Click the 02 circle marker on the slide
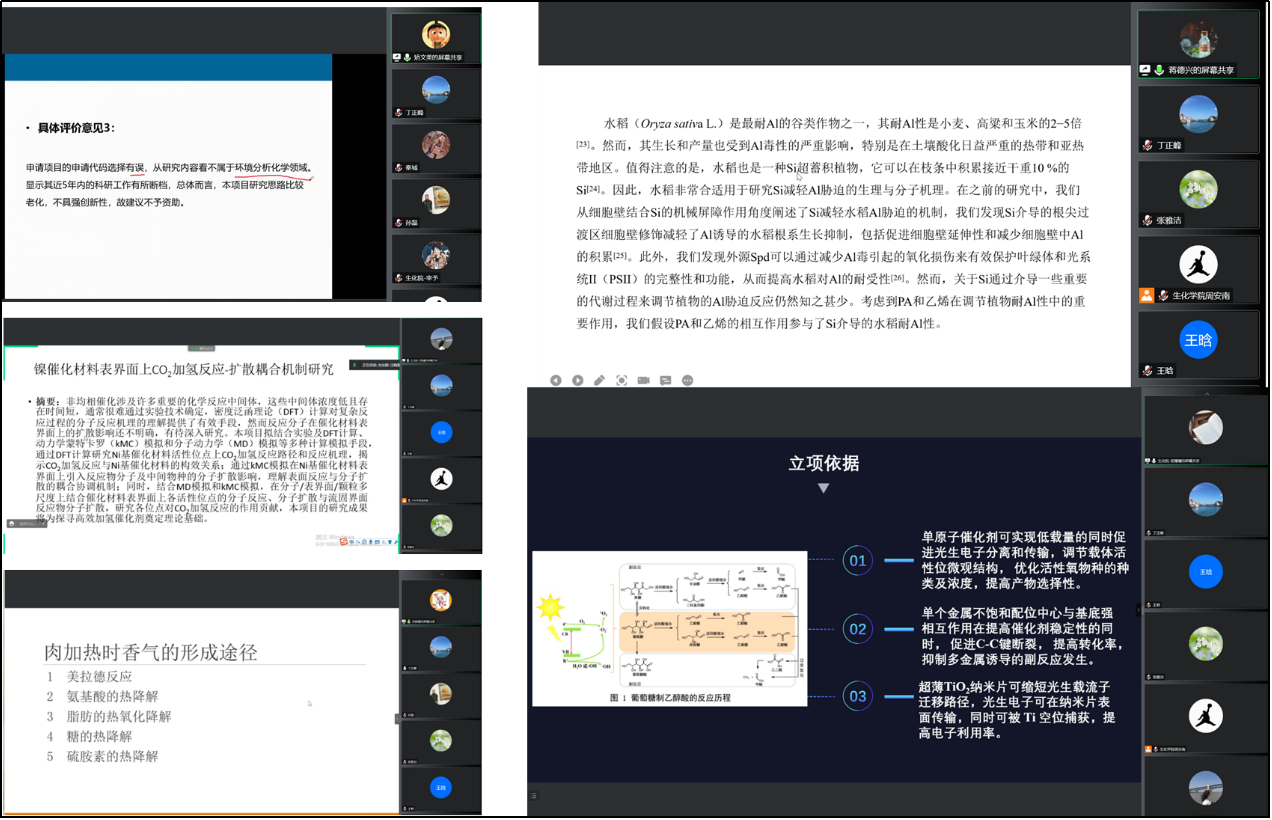The width and height of the screenshot is (1272, 820). point(857,629)
